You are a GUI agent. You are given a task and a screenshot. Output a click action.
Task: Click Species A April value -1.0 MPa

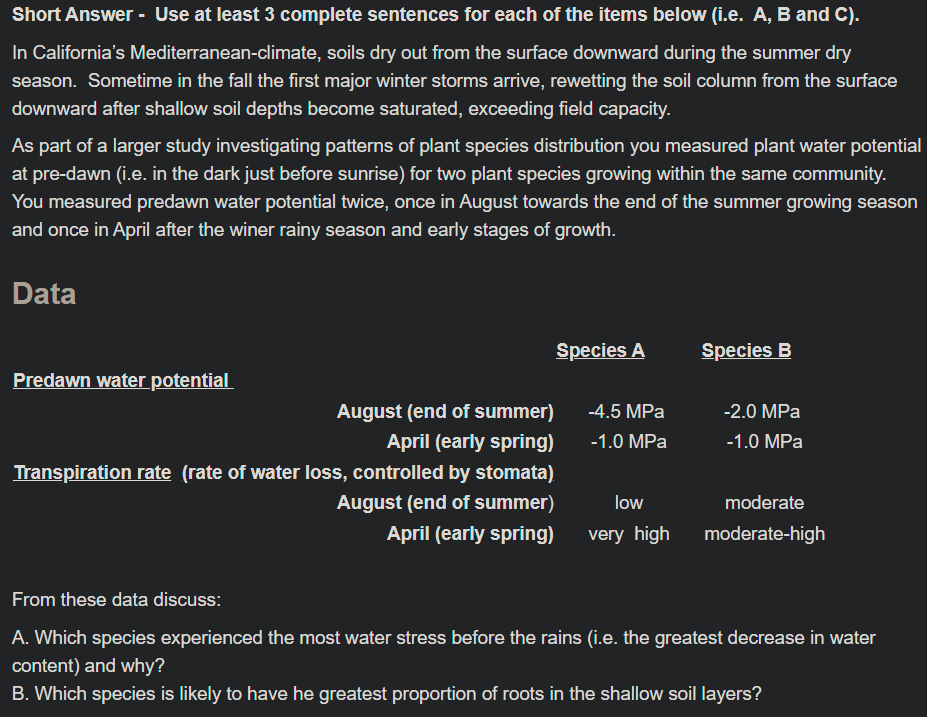(x=628, y=442)
